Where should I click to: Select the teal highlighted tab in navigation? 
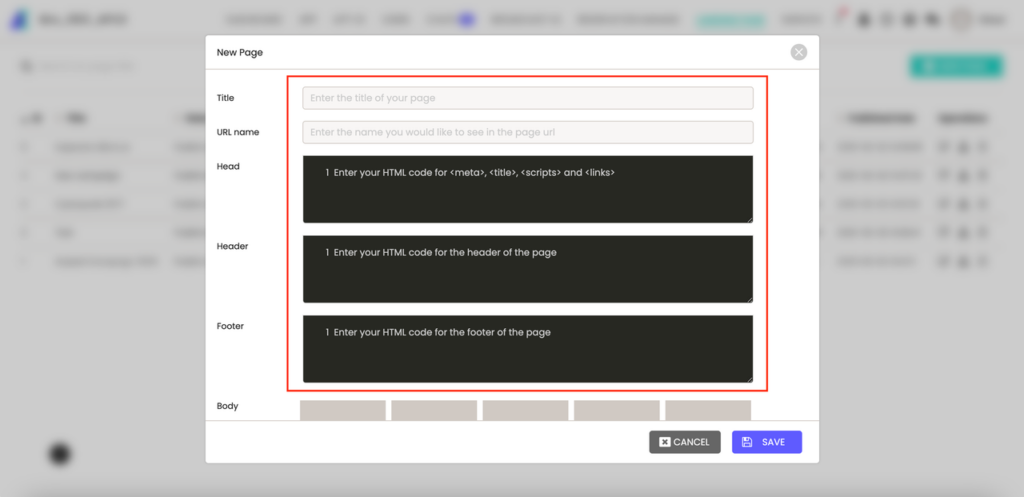coord(731,19)
